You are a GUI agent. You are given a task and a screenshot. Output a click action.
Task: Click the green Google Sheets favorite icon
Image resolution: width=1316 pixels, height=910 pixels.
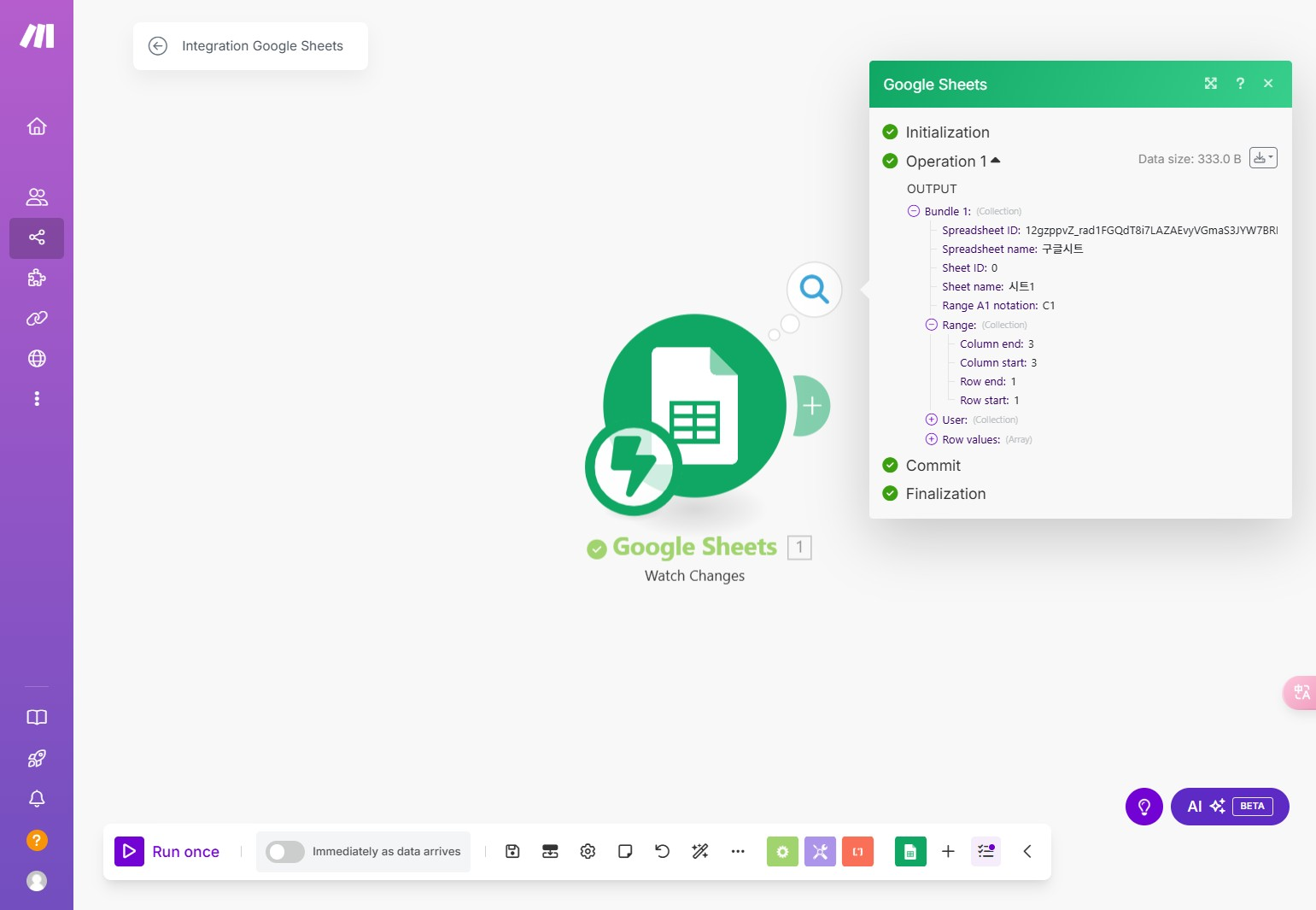click(910, 851)
